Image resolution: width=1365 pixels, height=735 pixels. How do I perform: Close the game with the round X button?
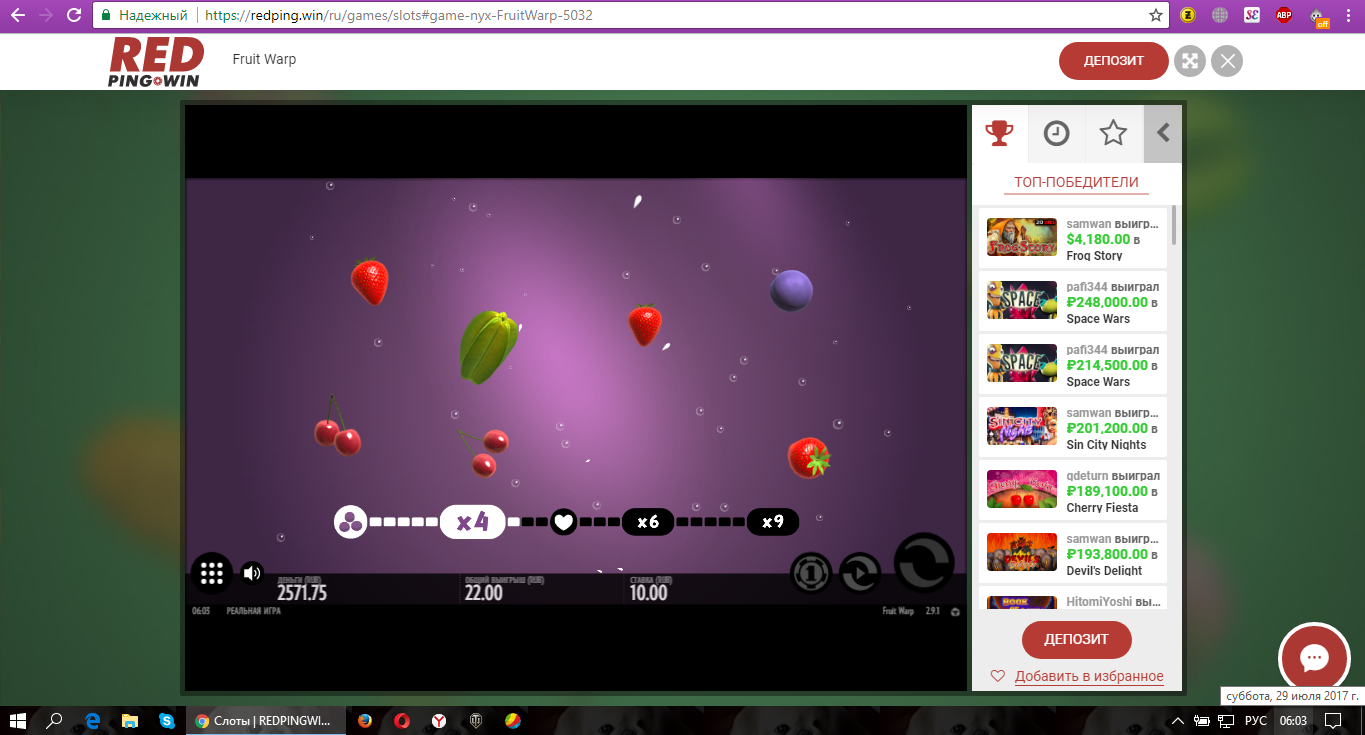(1227, 61)
